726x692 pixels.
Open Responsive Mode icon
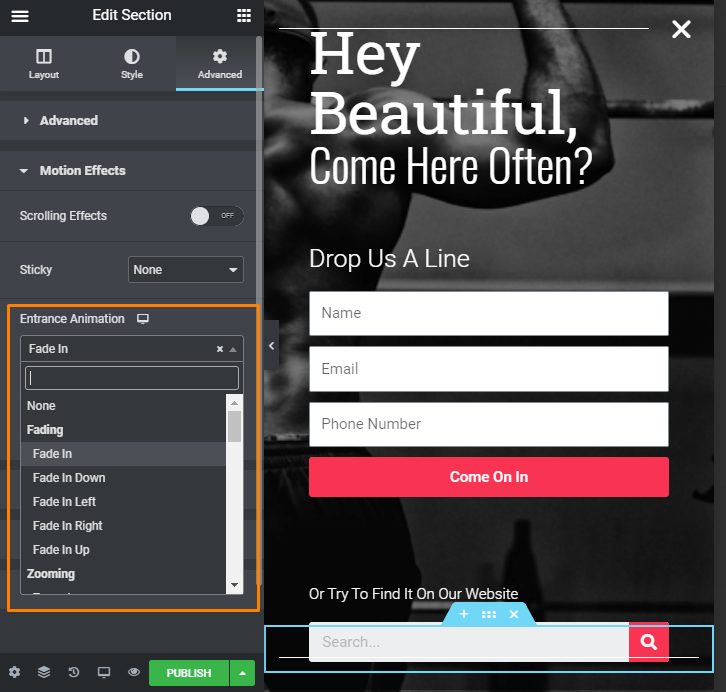(104, 672)
